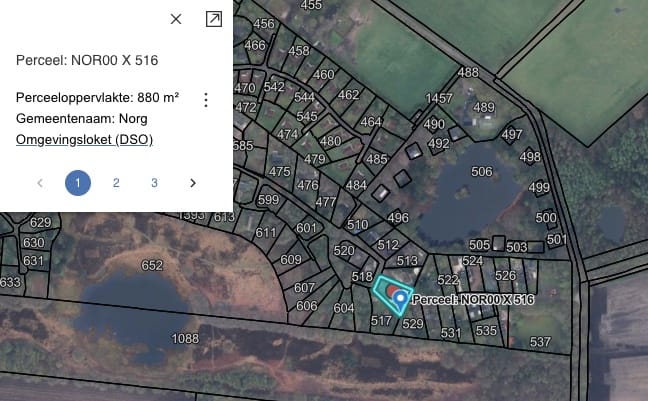Switch to page 3 of results
The height and width of the screenshot is (401, 648).
[x=154, y=183]
